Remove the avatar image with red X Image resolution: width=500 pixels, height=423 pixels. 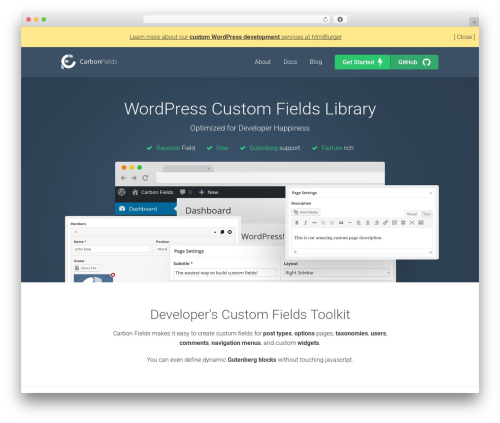pyautogui.click(x=113, y=275)
